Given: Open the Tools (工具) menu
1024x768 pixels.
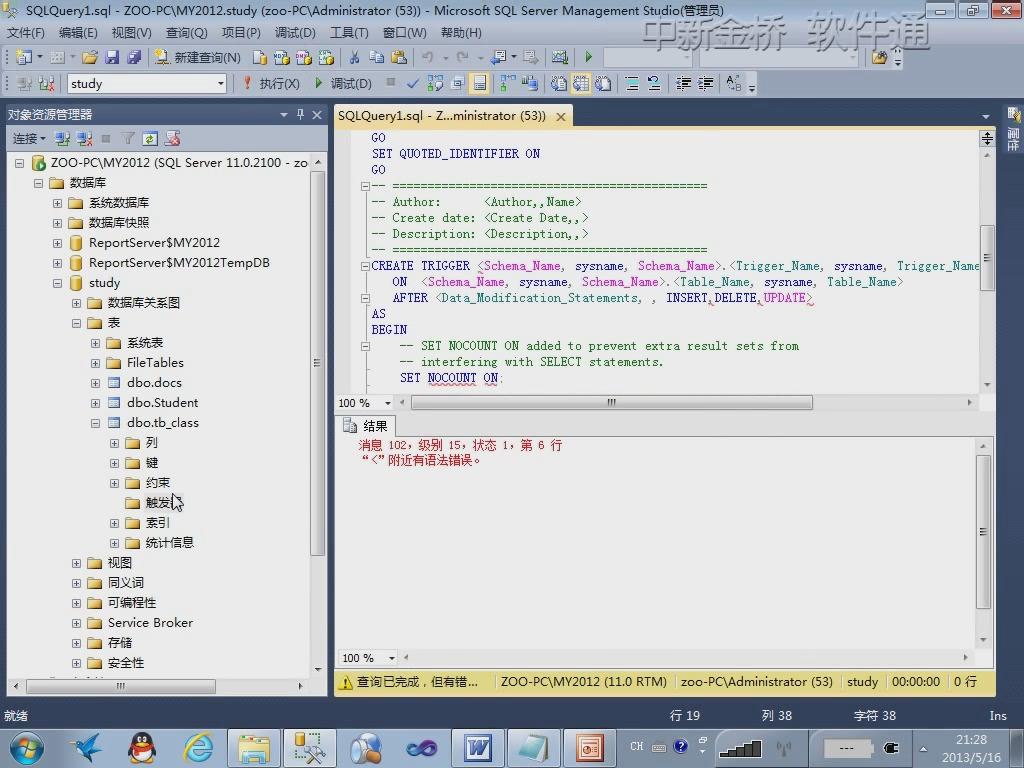Looking at the screenshot, I should (349, 33).
